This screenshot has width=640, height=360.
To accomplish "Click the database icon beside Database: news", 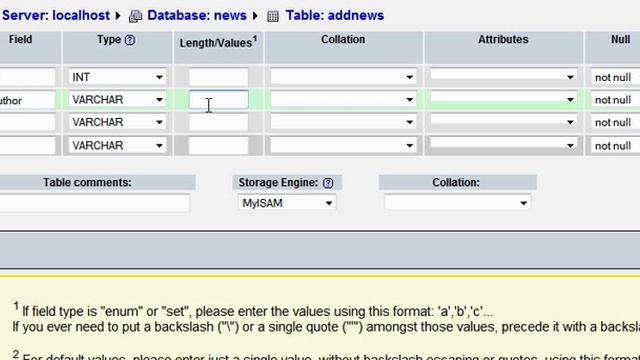I will pyautogui.click(x=136, y=16).
